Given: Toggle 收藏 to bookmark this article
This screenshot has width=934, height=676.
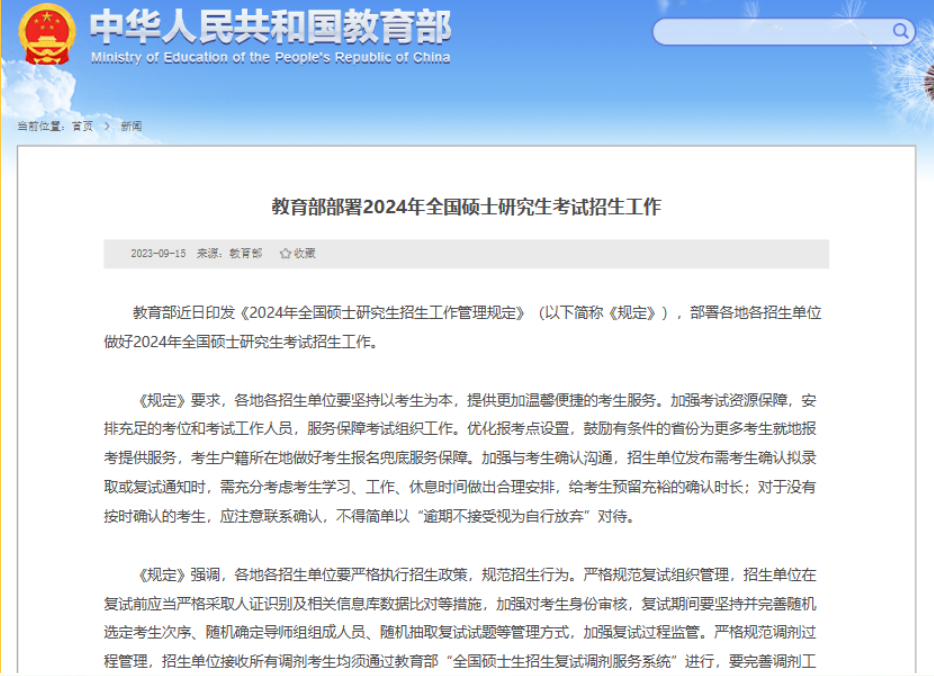Looking at the screenshot, I should (x=305, y=252).
